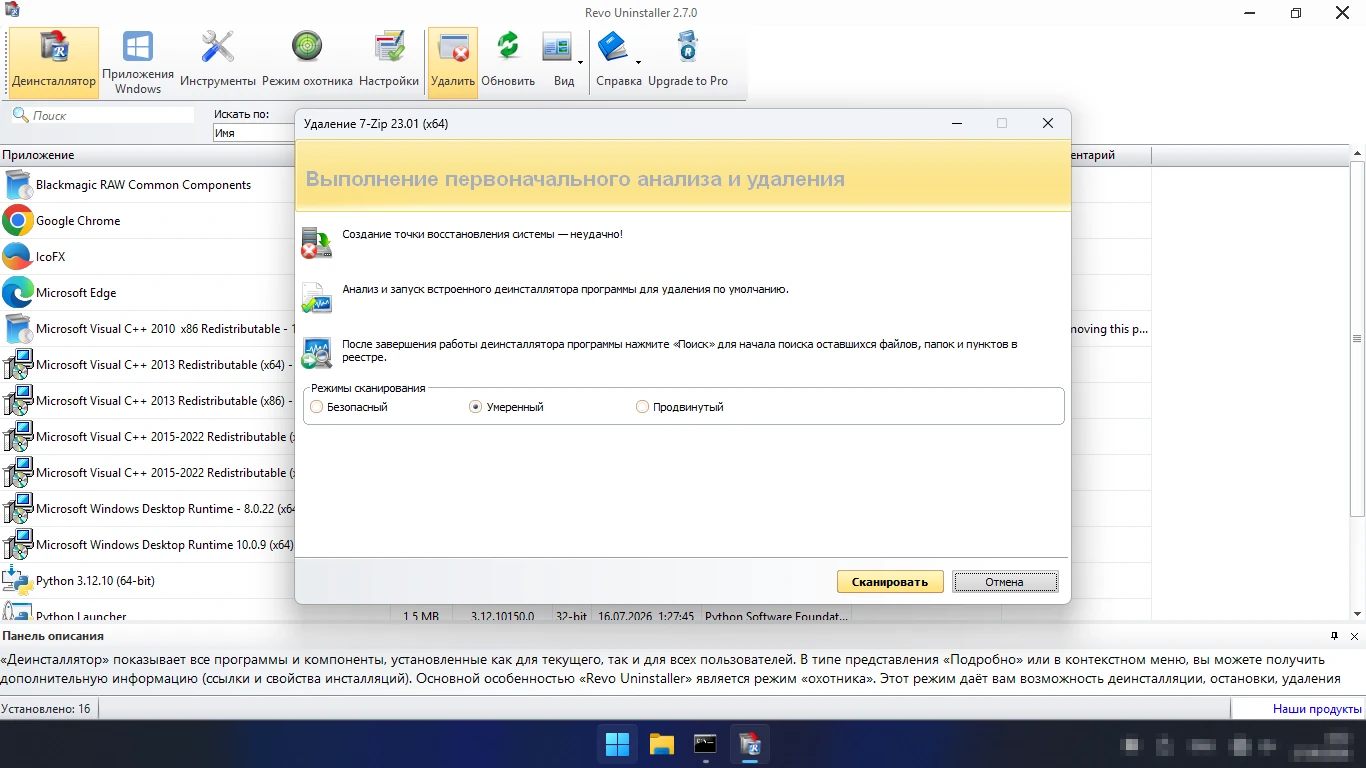Expand the Справка dropdown arrow

(639, 62)
